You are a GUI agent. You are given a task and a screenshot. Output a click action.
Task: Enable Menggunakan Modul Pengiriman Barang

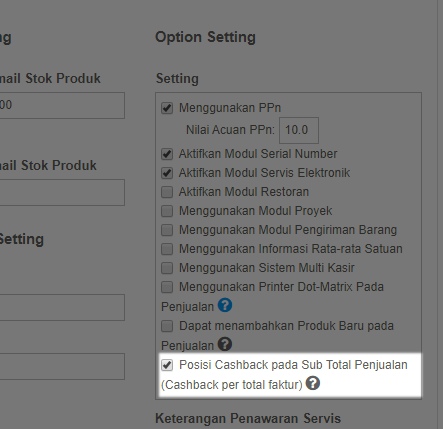click(x=167, y=230)
